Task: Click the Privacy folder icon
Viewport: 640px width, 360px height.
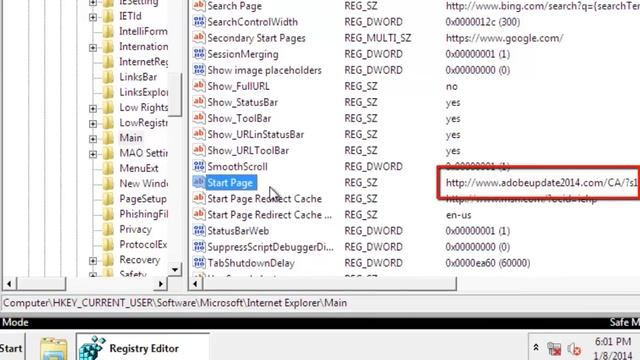Action: [108, 230]
